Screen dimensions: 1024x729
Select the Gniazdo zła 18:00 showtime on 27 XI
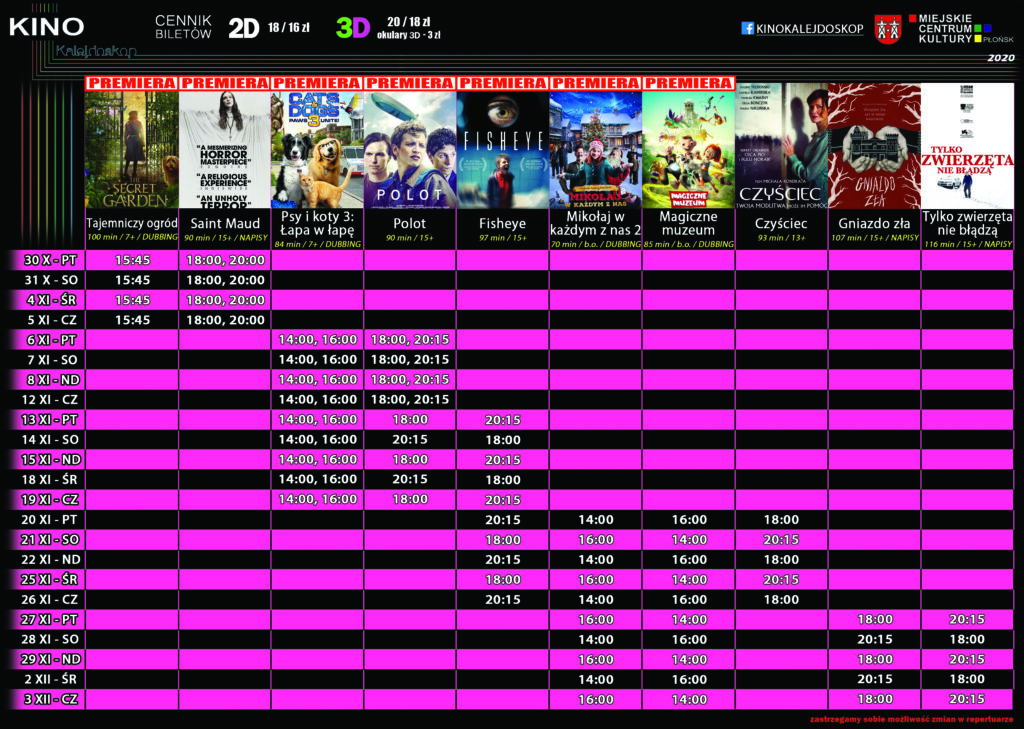coord(874,619)
